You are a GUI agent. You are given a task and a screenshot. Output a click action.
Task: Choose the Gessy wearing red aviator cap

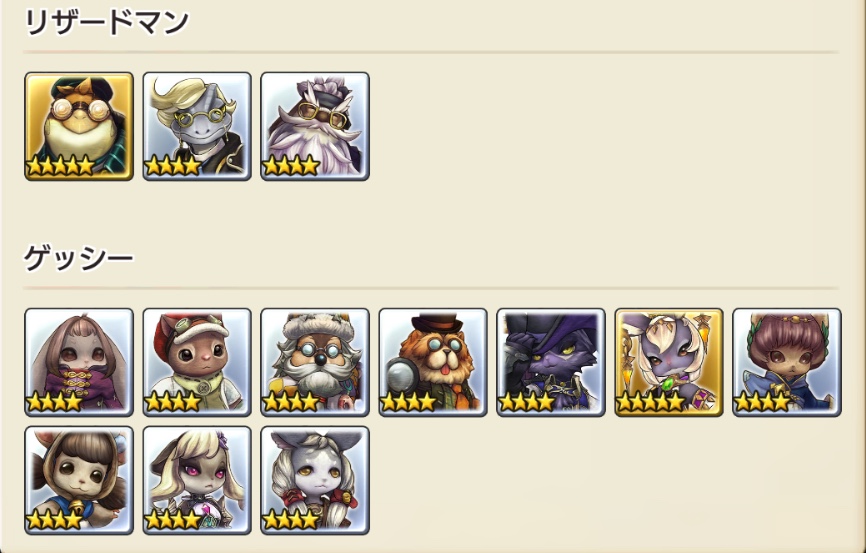click(197, 362)
